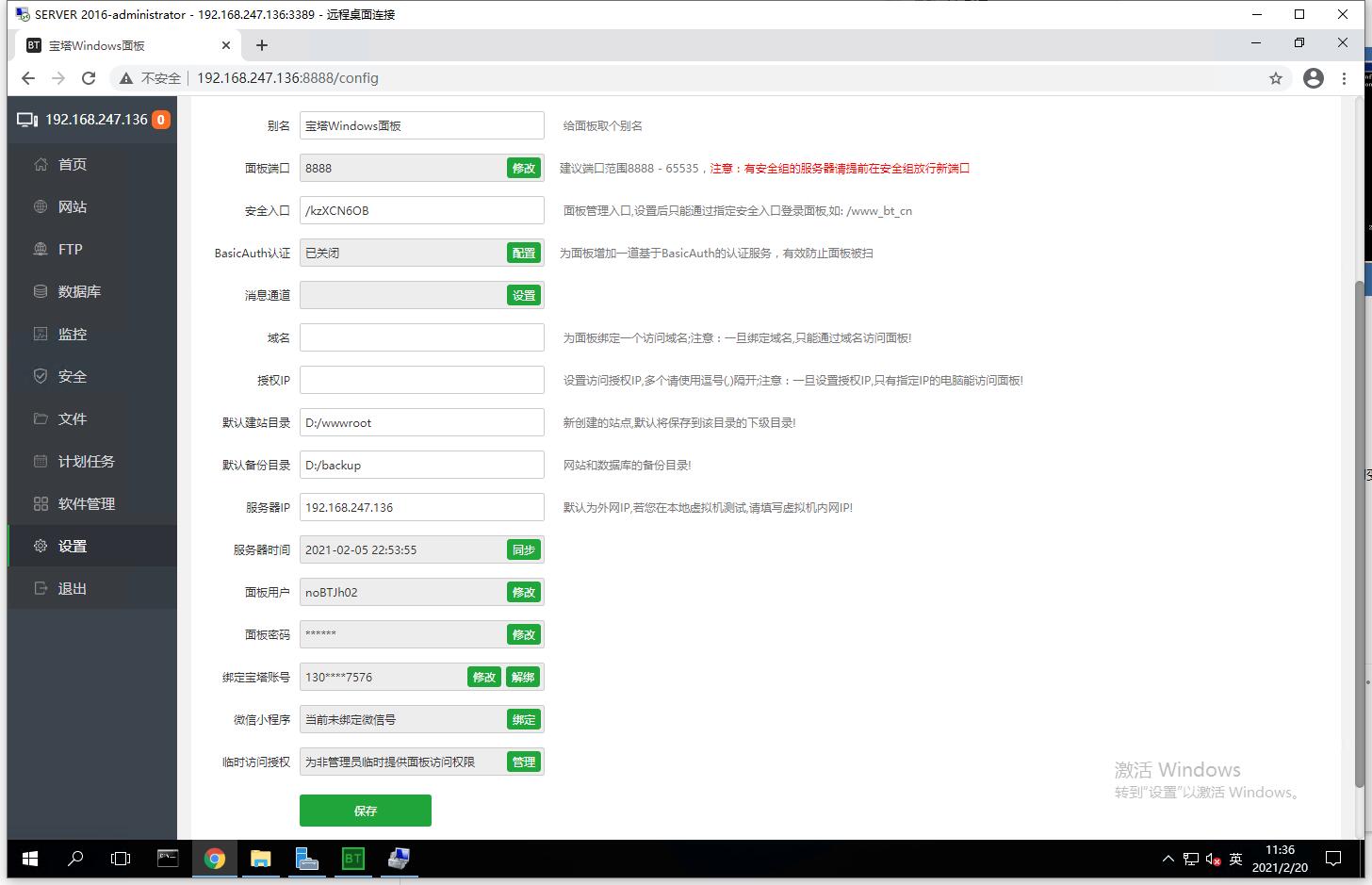Click 设置 button for 消息通道
This screenshot has height=885, width=1372.
point(524,295)
